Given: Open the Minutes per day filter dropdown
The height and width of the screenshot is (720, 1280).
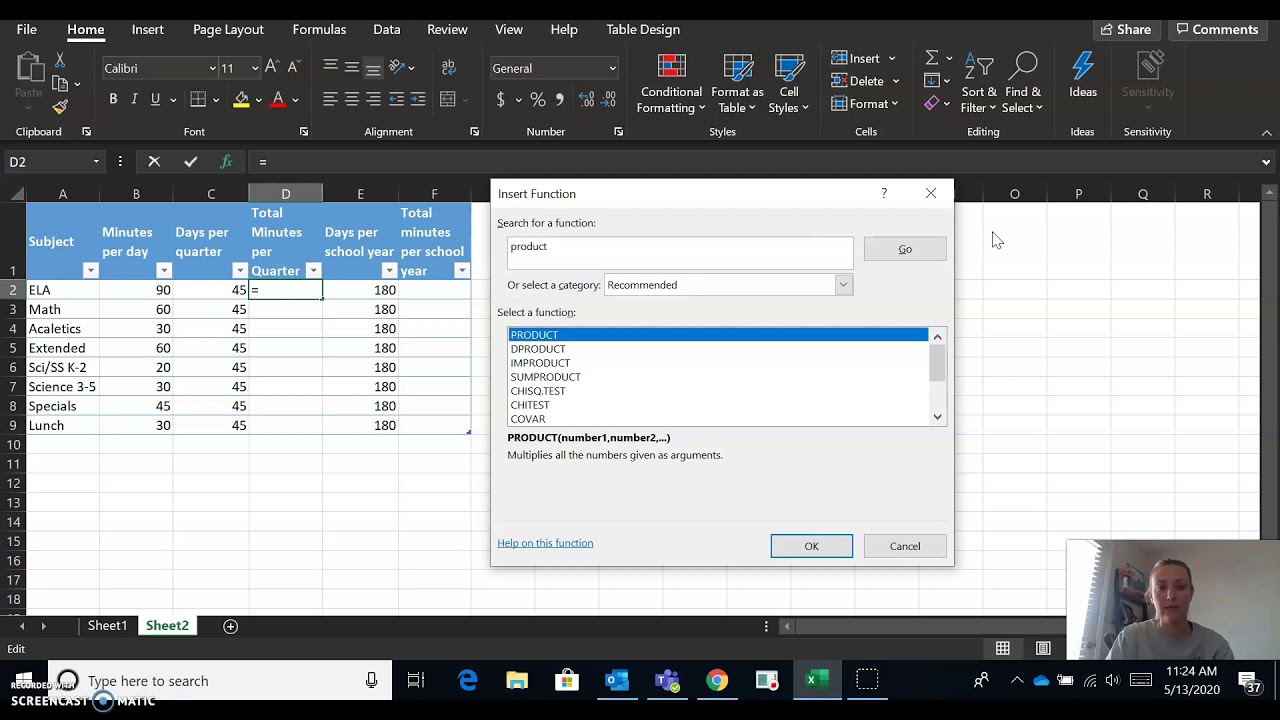Looking at the screenshot, I should coord(164,271).
